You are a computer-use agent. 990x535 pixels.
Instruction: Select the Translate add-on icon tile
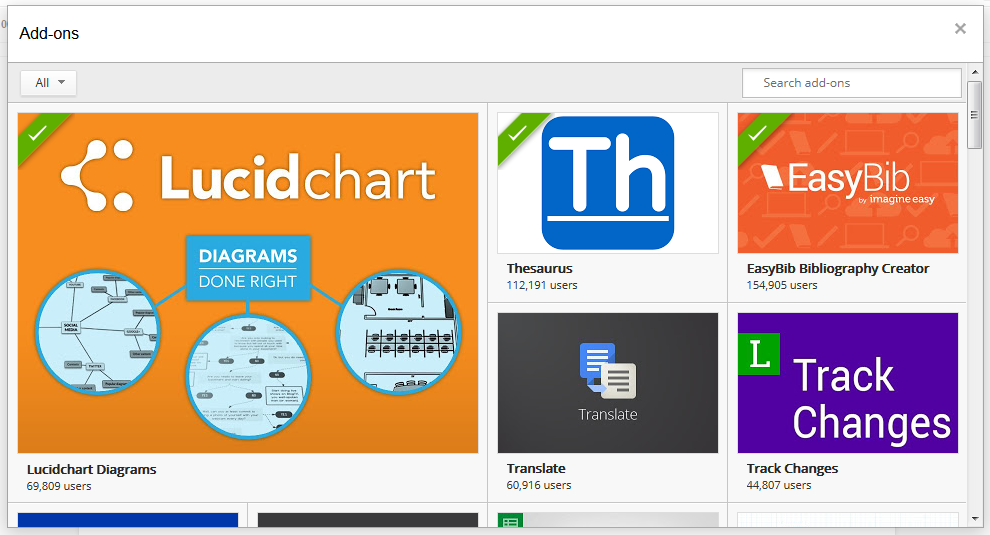[x=608, y=383]
